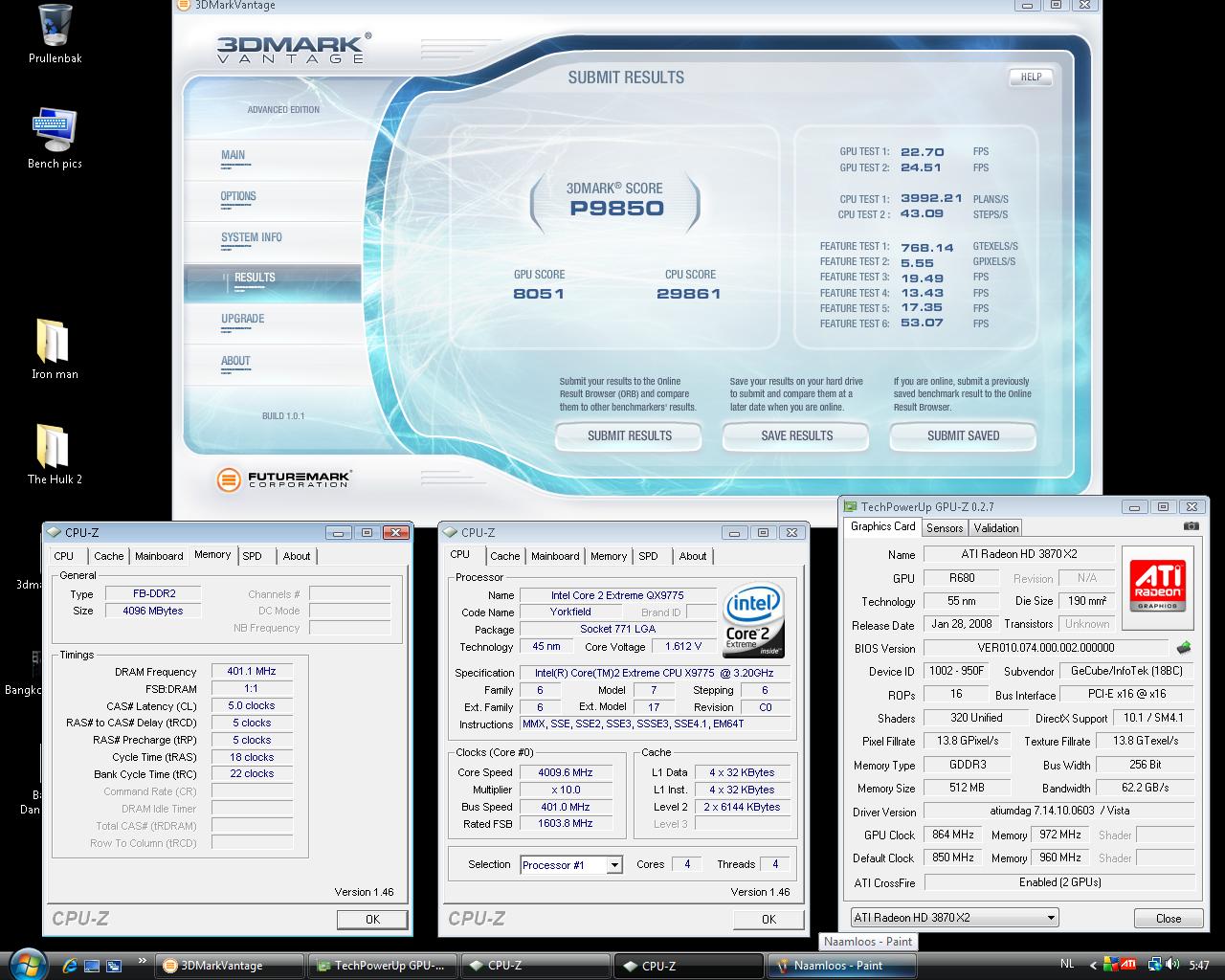Open the Iron man folder
The width and height of the screenshot is (1225, 980).
(x=55, y=349)
